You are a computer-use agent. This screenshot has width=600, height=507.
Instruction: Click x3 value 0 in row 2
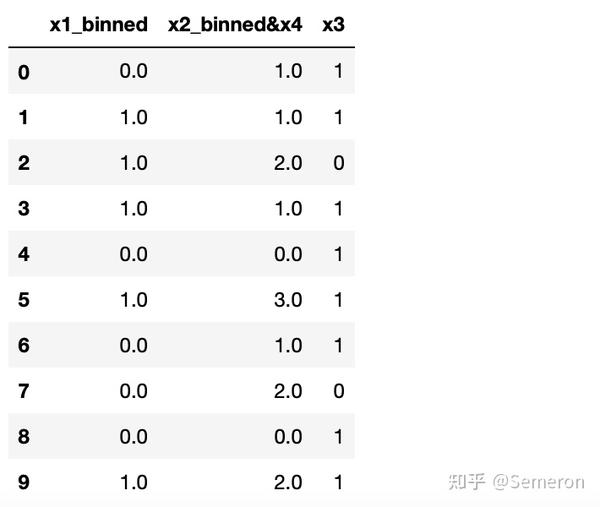pyautogui.click(x=338, y=163)
